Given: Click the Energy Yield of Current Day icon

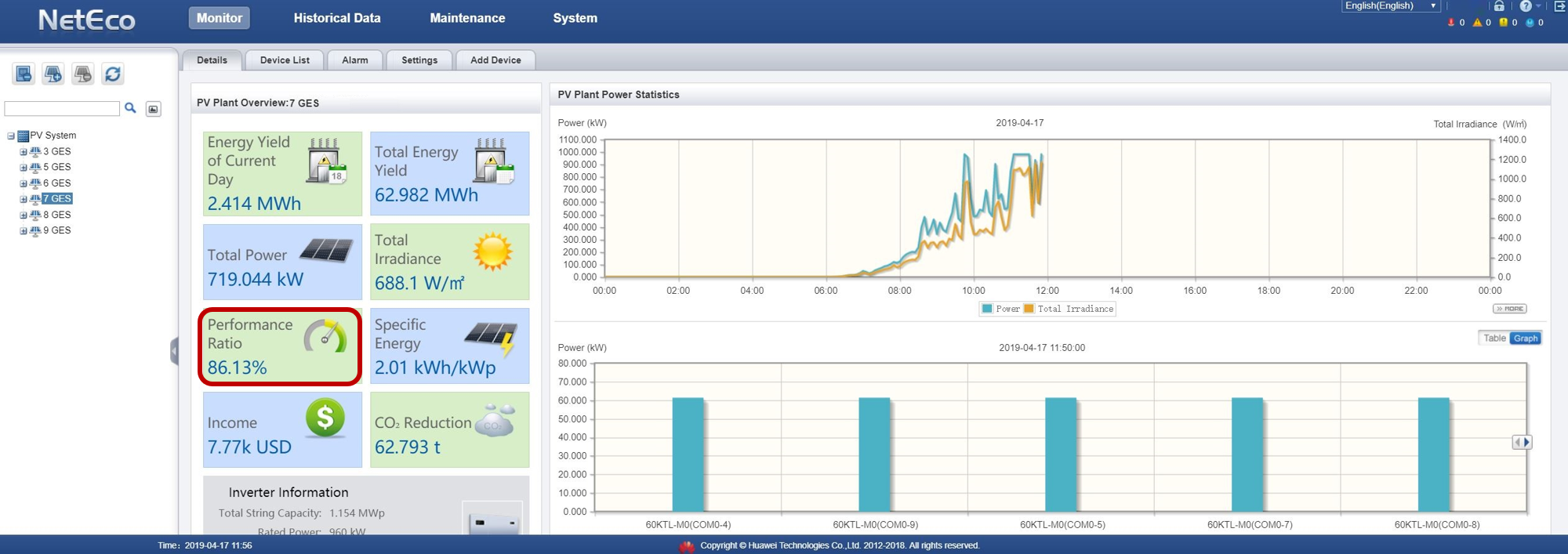Looking at the screenshot, I should (326, 161).
